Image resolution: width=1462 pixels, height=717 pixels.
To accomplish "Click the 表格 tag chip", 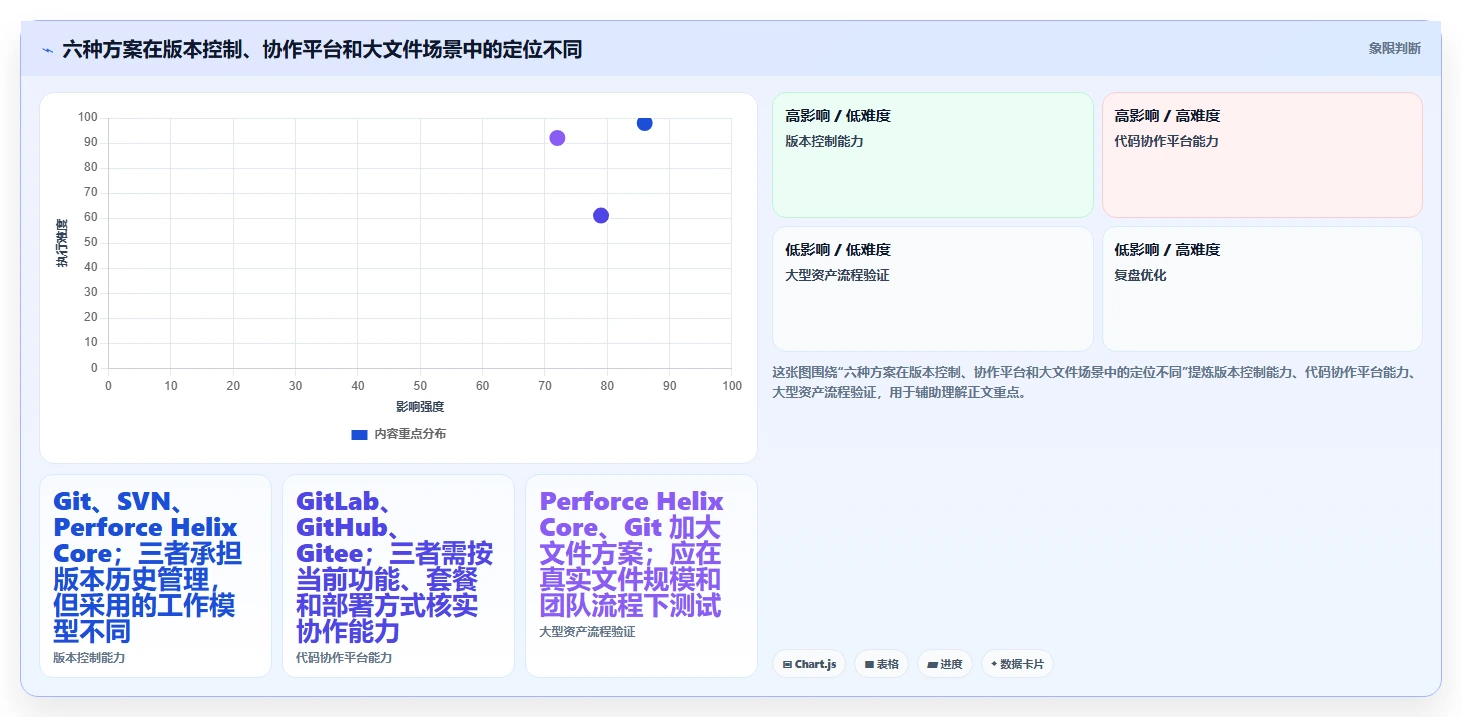I will [x=881, y=664].
